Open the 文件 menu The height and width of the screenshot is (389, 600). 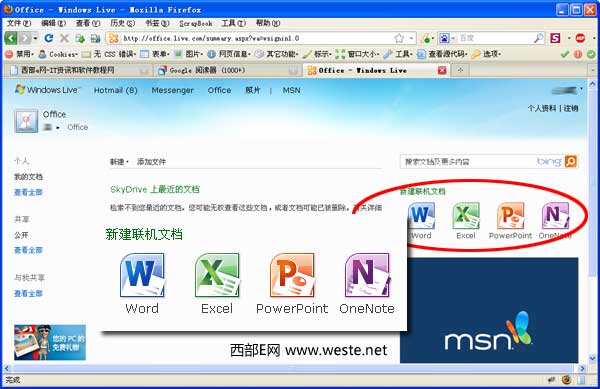(19, 23)
